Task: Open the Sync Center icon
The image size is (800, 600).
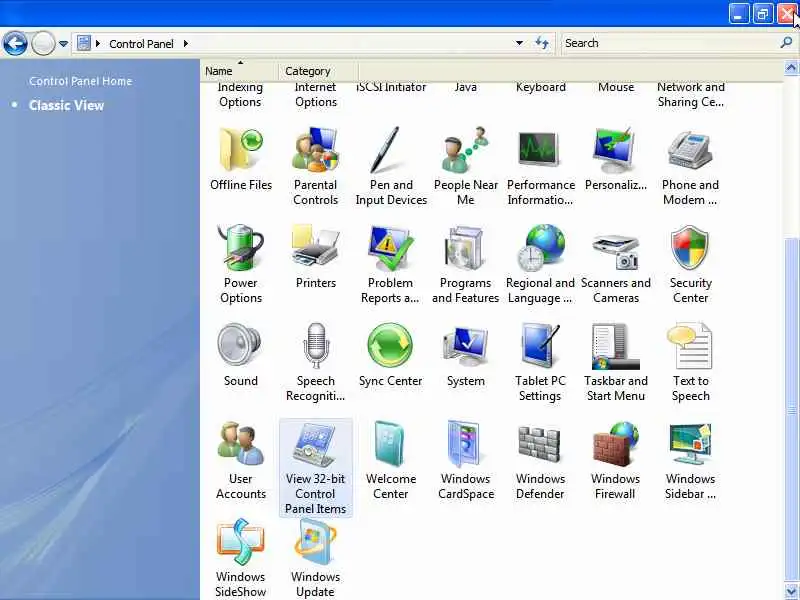Action: click(x=390, y=345)
